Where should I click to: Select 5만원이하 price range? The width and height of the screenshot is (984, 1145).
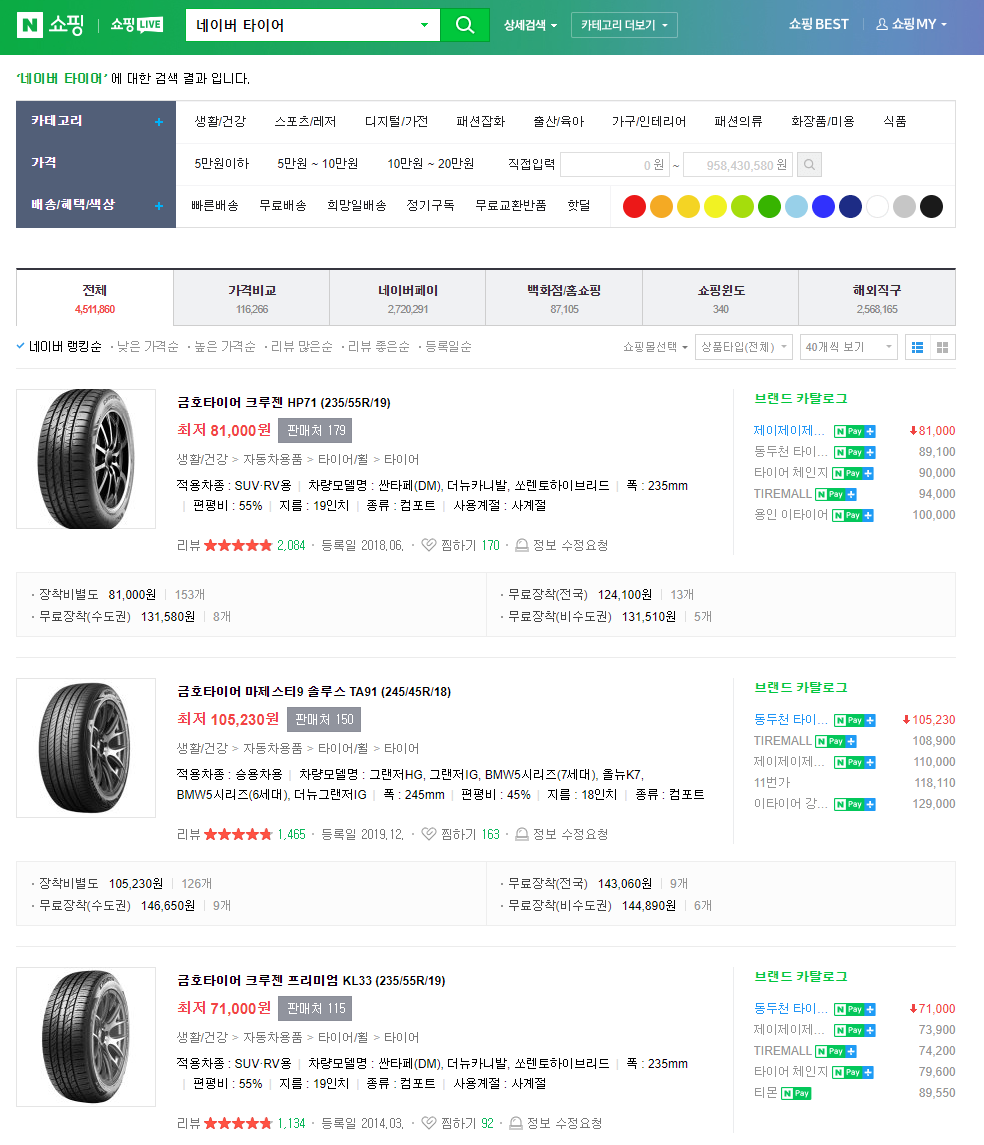tap(222, 164)
